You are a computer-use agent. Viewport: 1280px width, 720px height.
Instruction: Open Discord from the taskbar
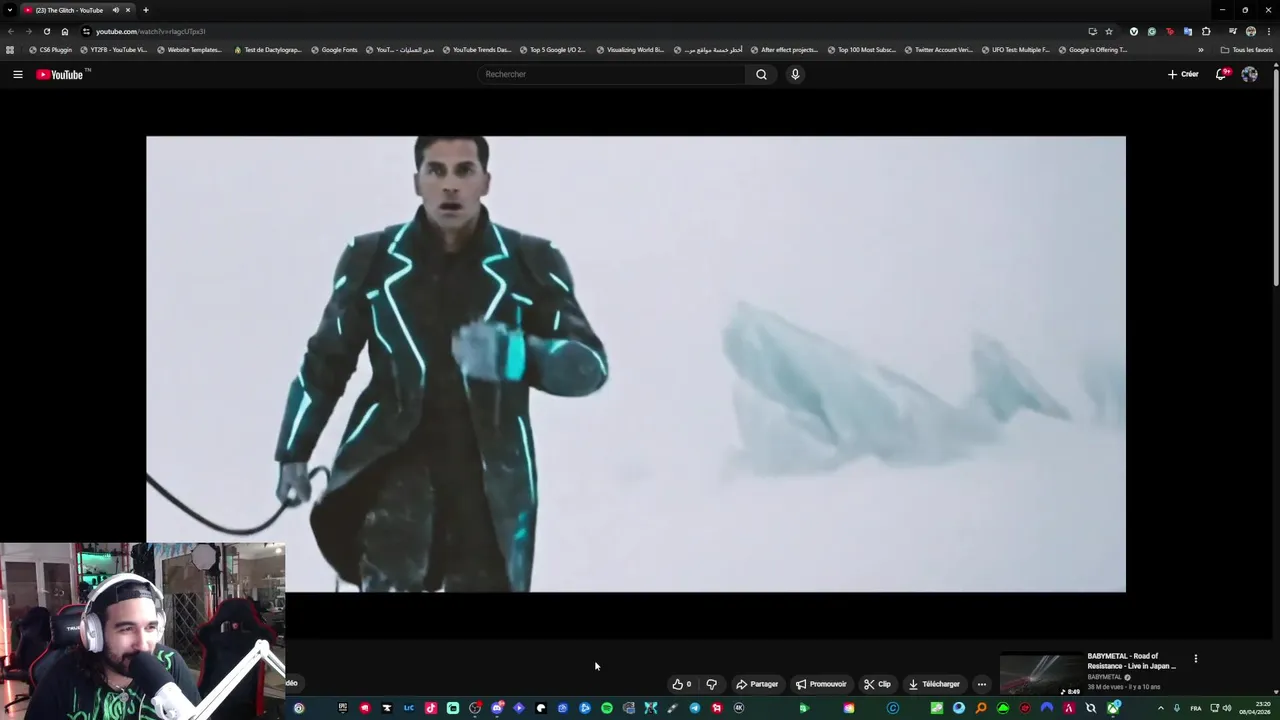(x=497, y=708)
